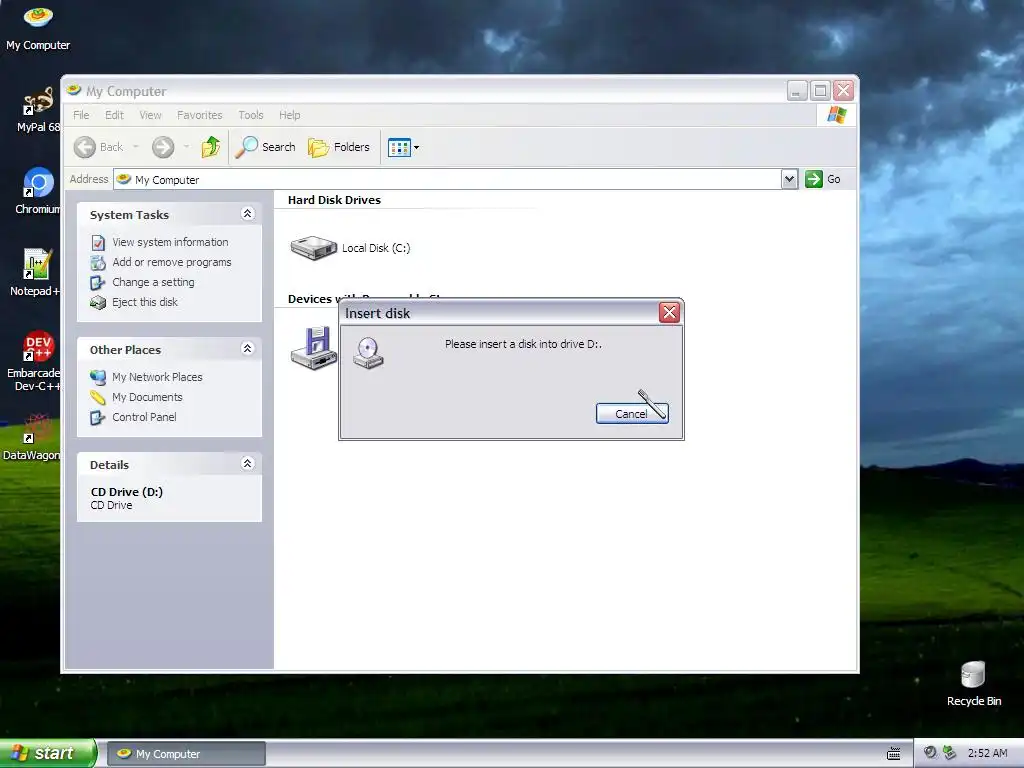Click the CD drive icon in Insert disk dialog
The image size is (1024, 768).
tap(368, 353)
